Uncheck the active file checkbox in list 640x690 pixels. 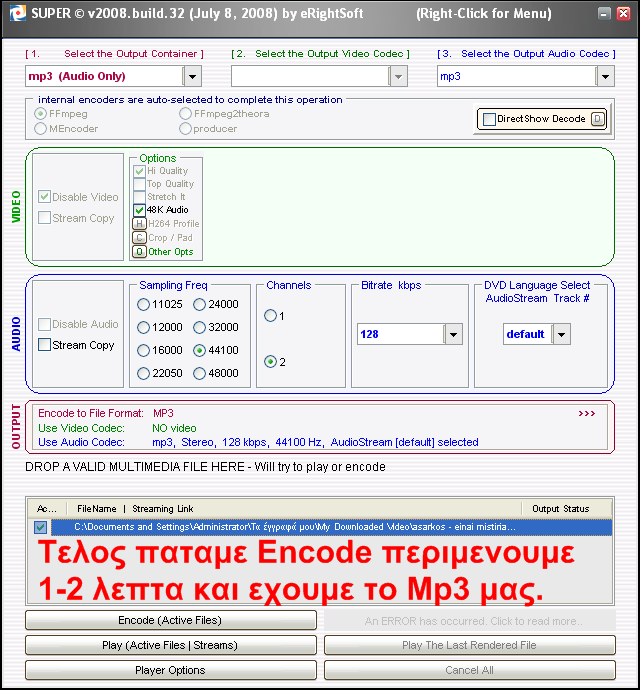coord(40,527)
